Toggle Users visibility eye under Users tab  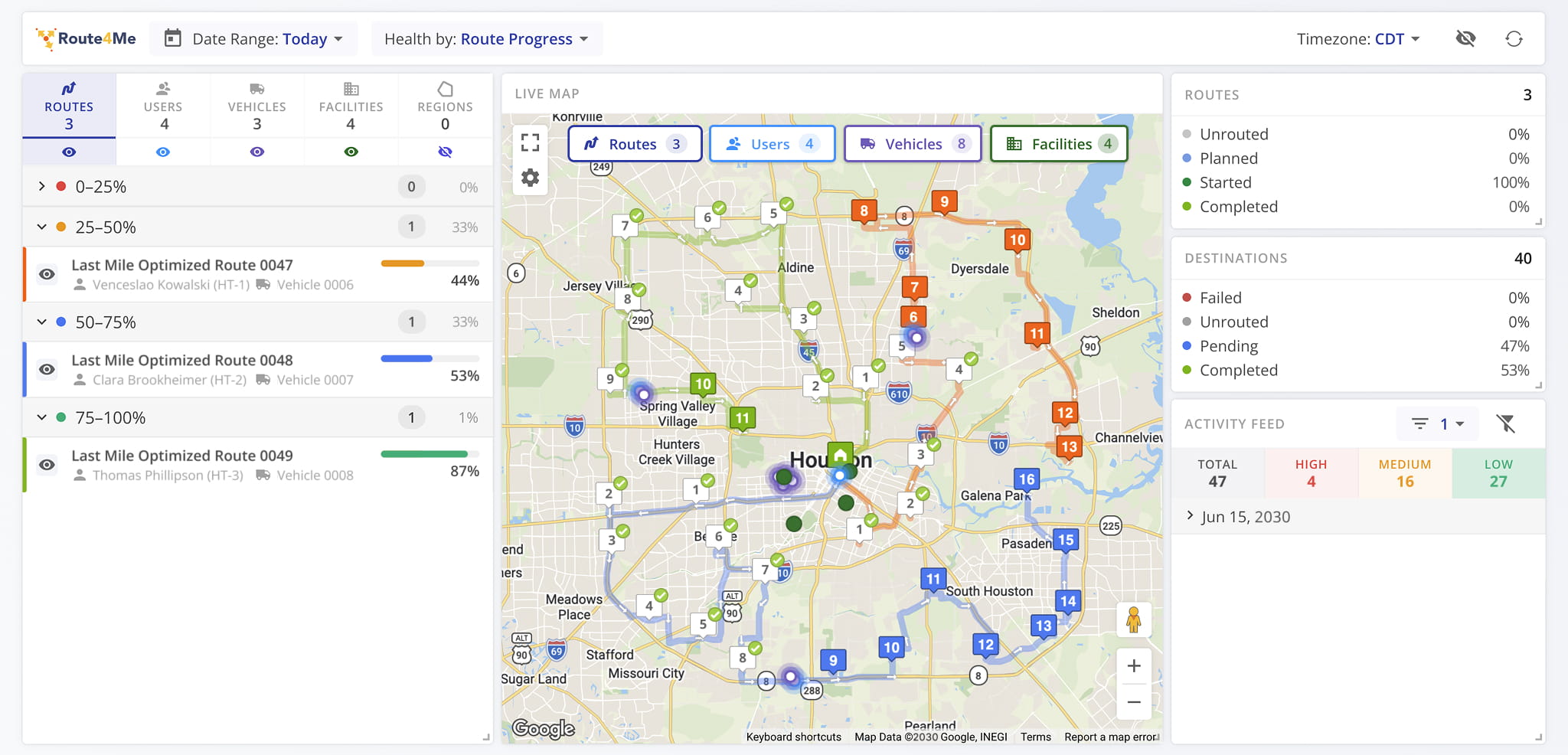(163, 152)
